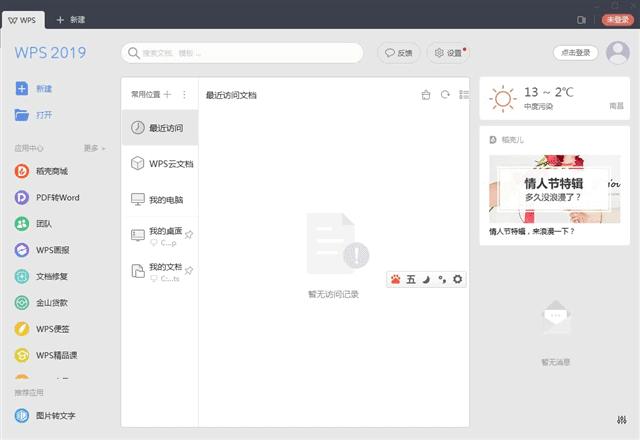Click the icon left of login badge
Image resolution: width=640 pixels, height=440 pixels.
[581, 20]
